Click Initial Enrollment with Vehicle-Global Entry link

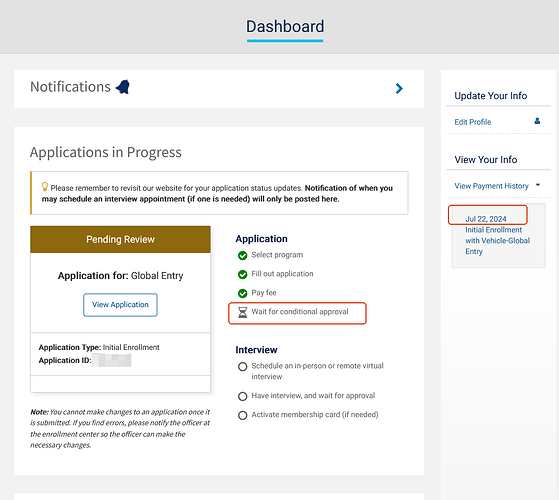[x=497, y=241]
